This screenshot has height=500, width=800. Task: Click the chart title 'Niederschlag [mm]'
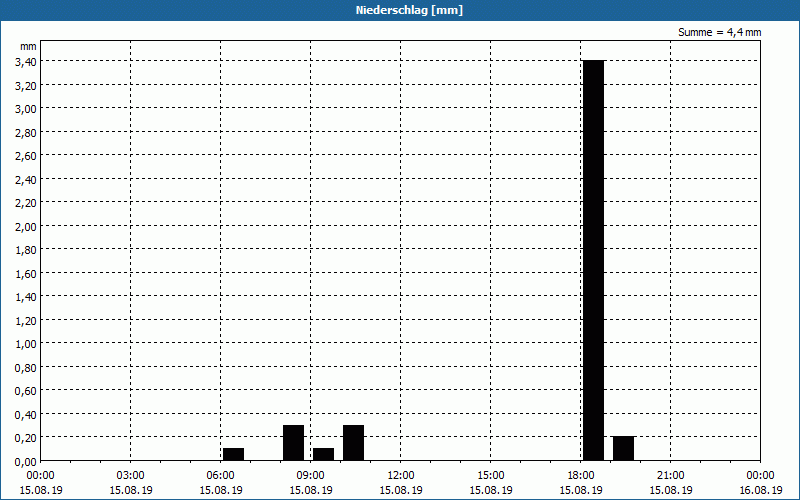pyautogui.click(x=409, y=10)
